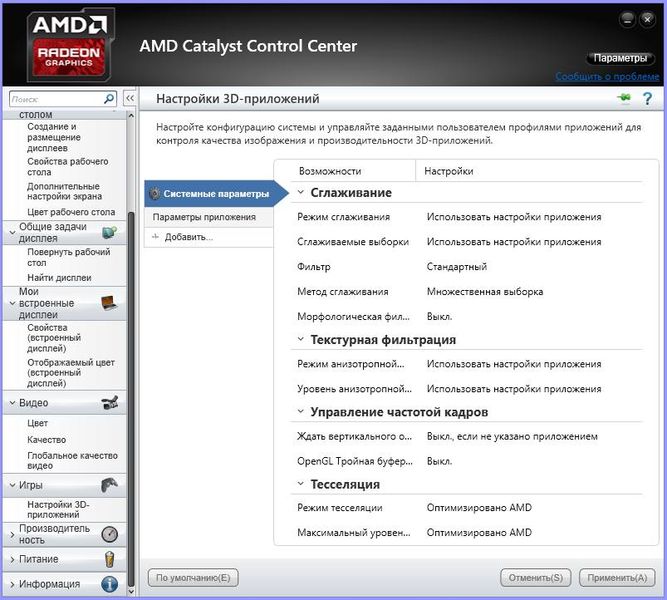
Task: Select Системные параметры tab
Action: 216,194
